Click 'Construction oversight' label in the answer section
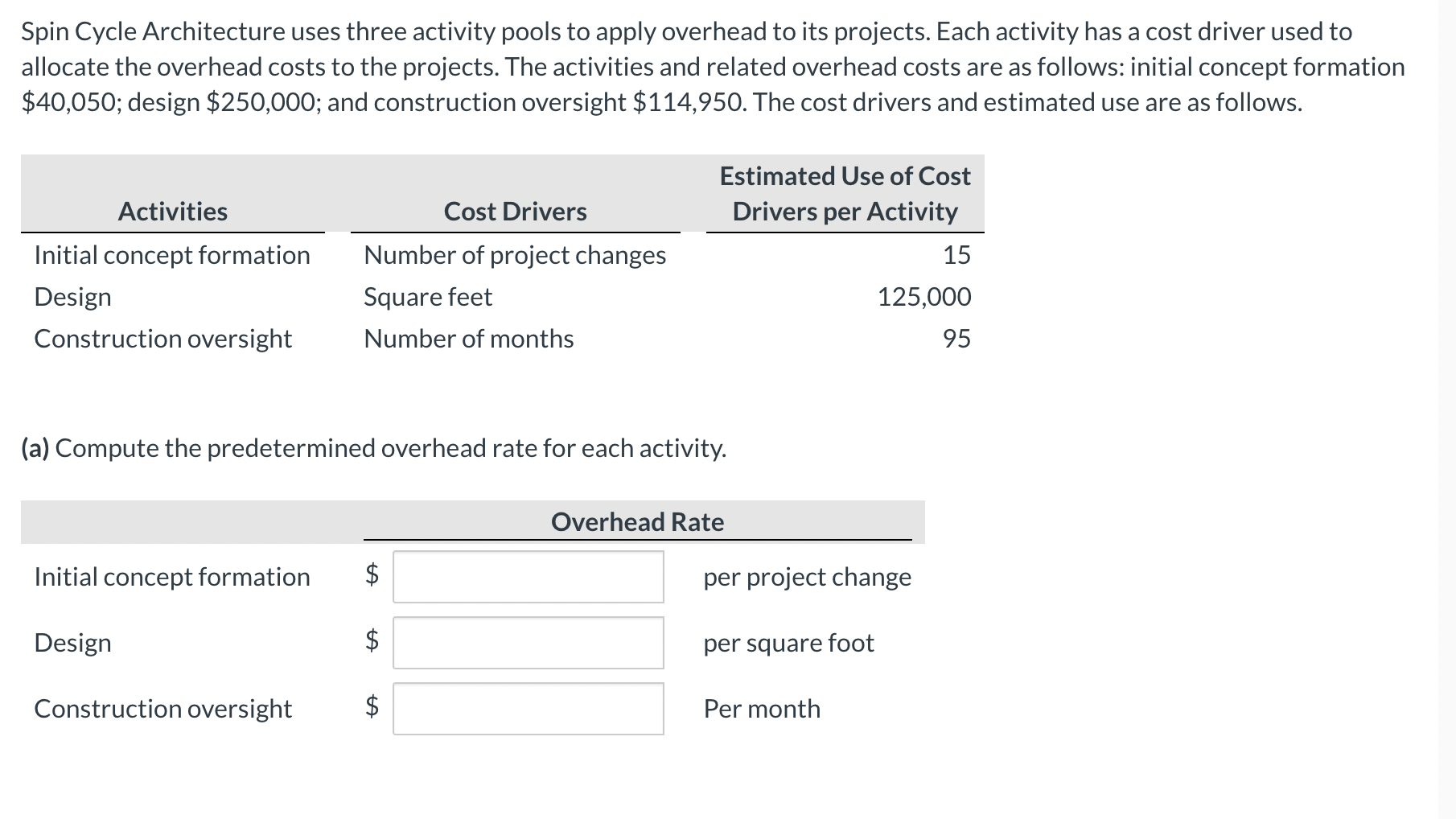 pos(163,709)
